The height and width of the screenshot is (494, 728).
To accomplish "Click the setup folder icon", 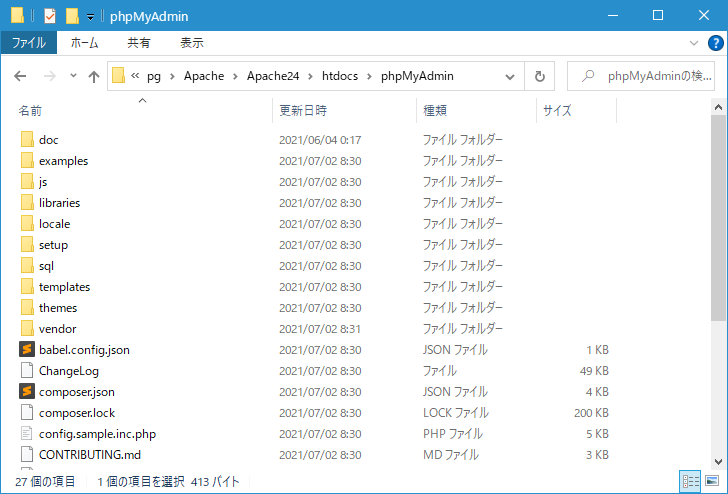I will point(27,244).
